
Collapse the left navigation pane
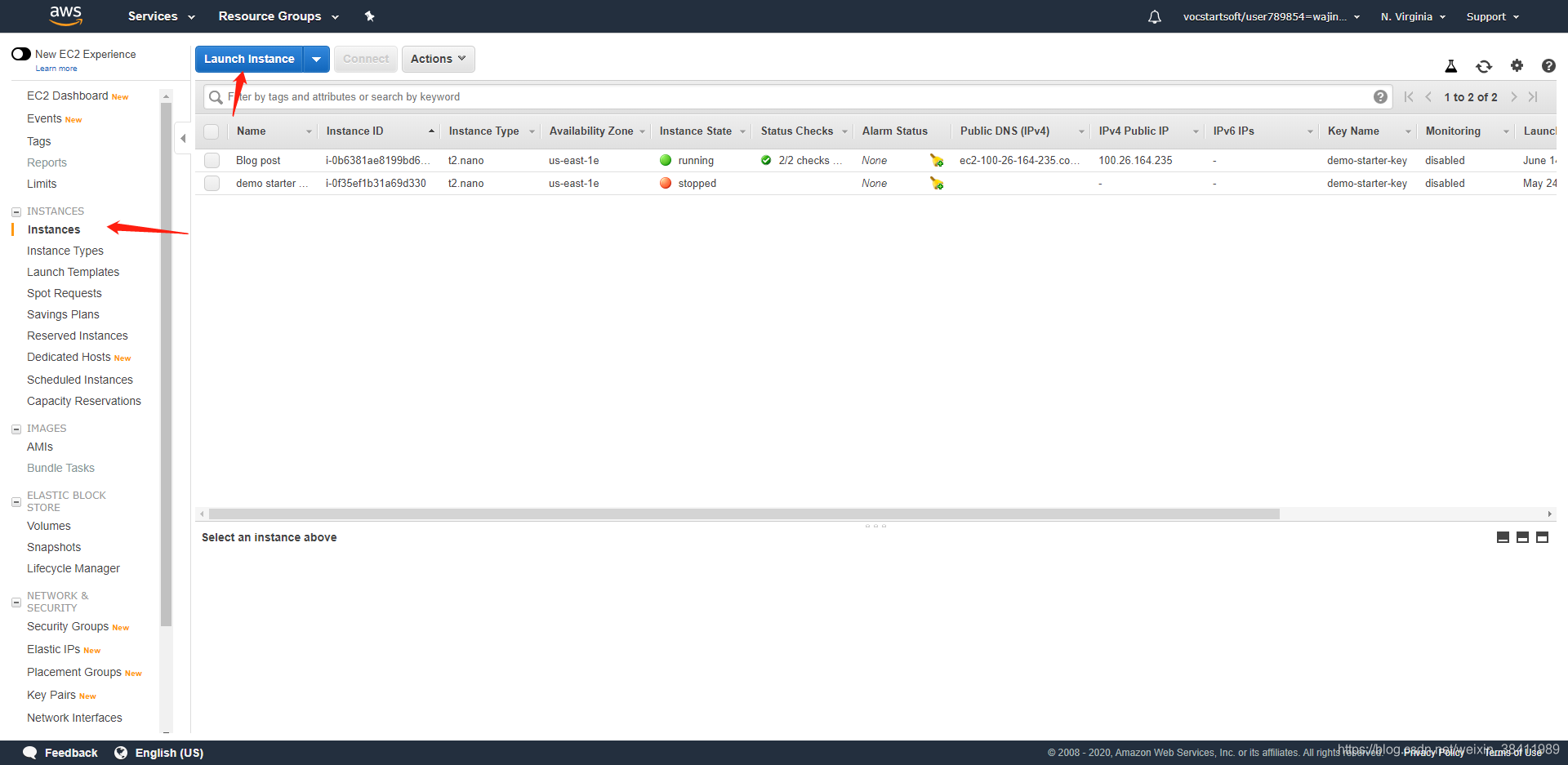click(184, 139)
